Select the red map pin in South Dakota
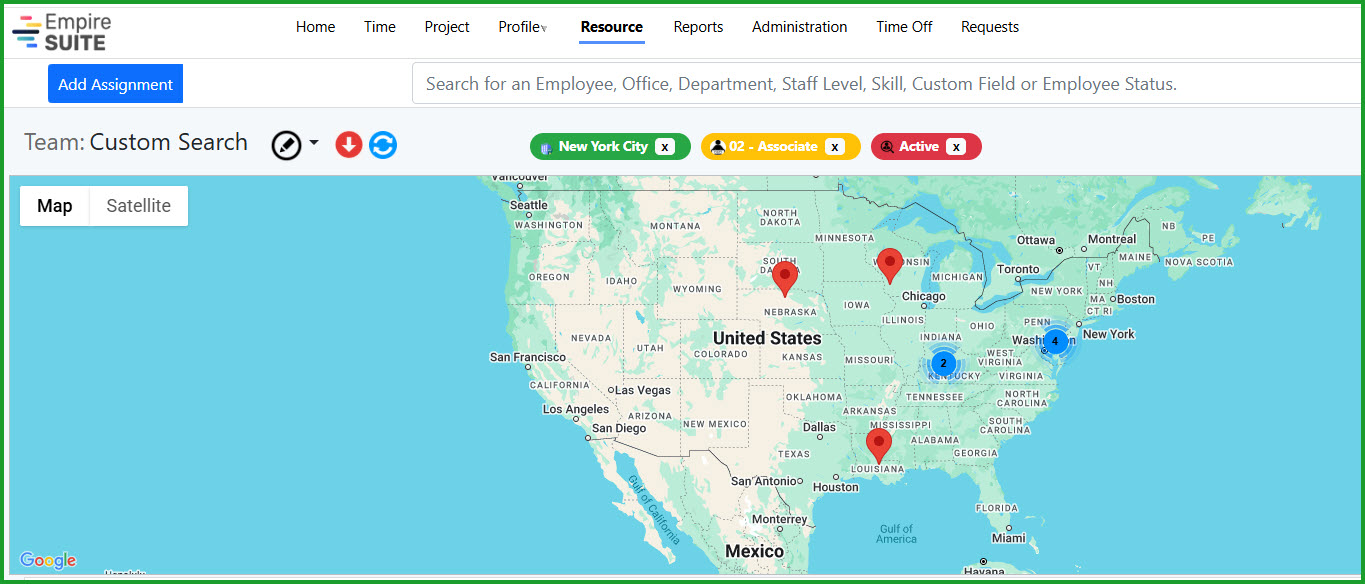Screen dimensions: 1365x584 click(785, 279)
